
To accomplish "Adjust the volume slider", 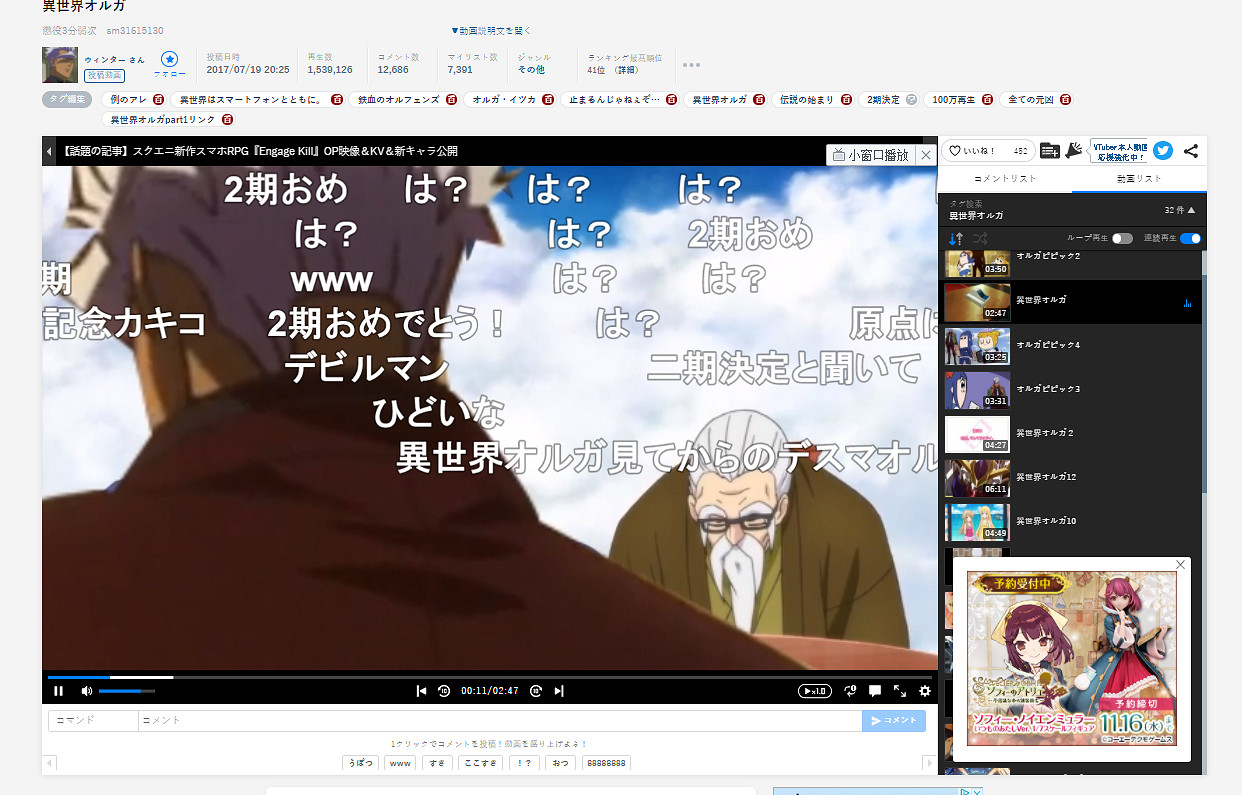I will [126, 691].
